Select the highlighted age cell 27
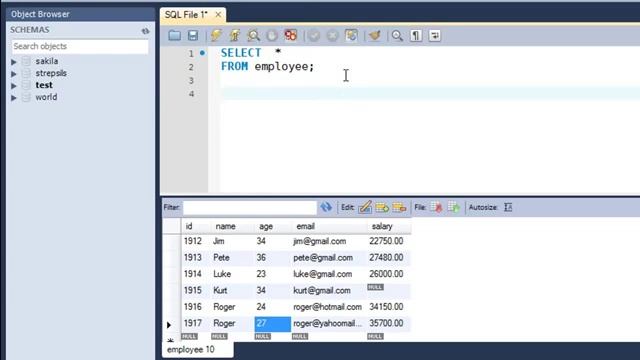Screen dimensions: 640x360 [273, 324]
